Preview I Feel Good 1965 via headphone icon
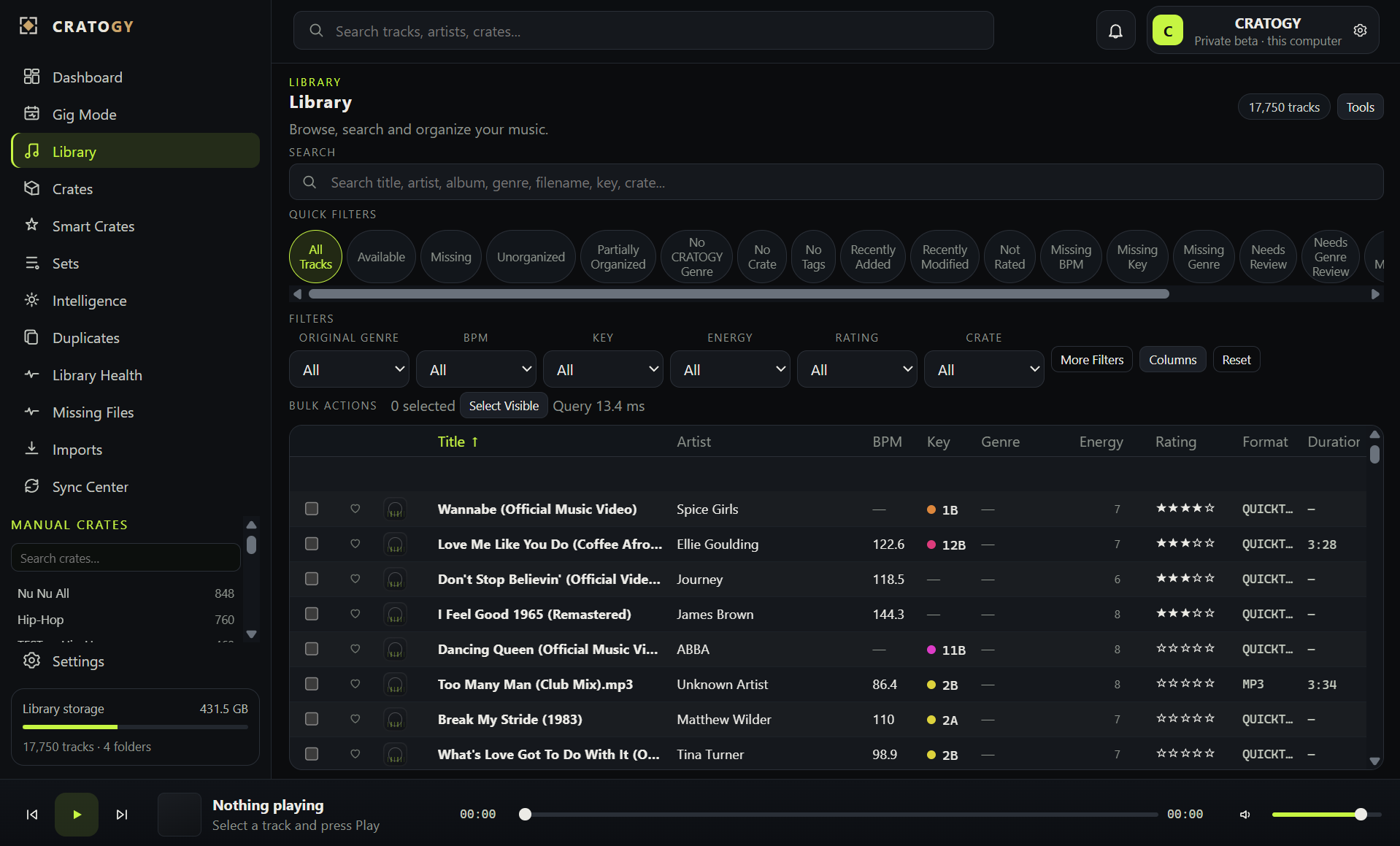The height and width of the screenshot is (846, 1400). click(x=395, y=615)
